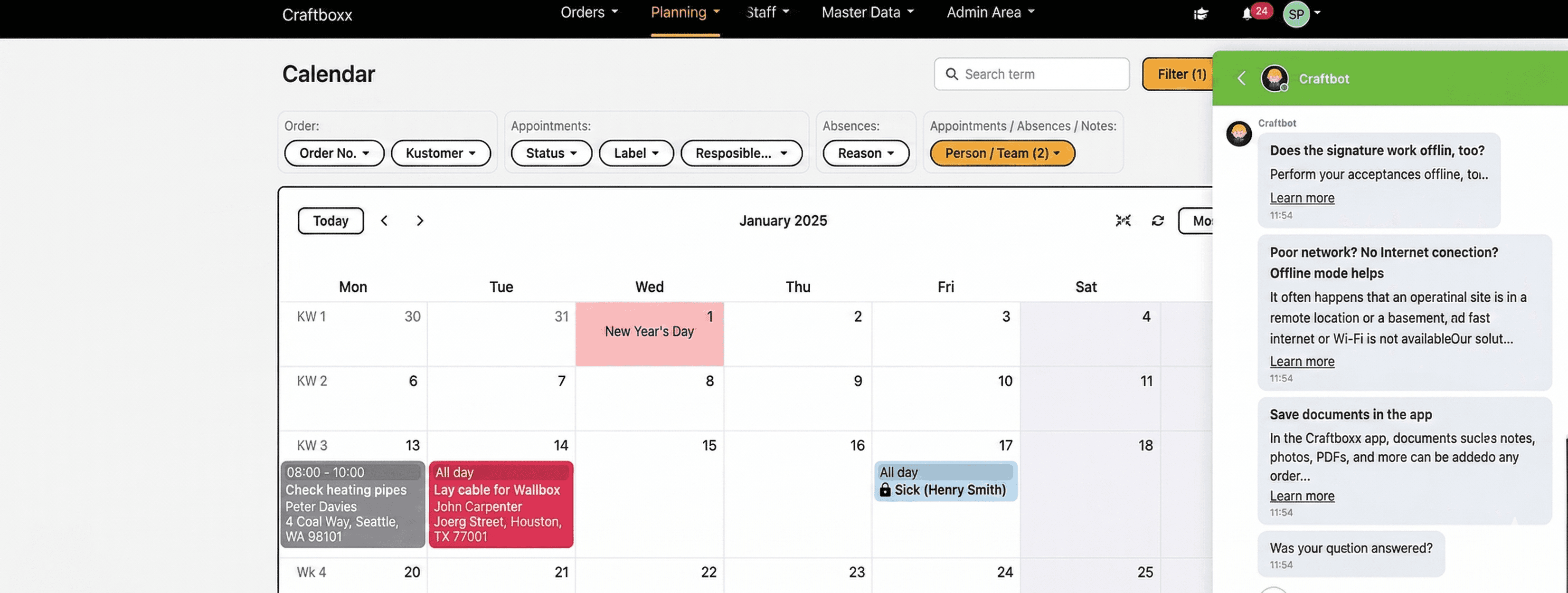Click the Today button
Screen dimensions: 1568x593
point(331,220)
